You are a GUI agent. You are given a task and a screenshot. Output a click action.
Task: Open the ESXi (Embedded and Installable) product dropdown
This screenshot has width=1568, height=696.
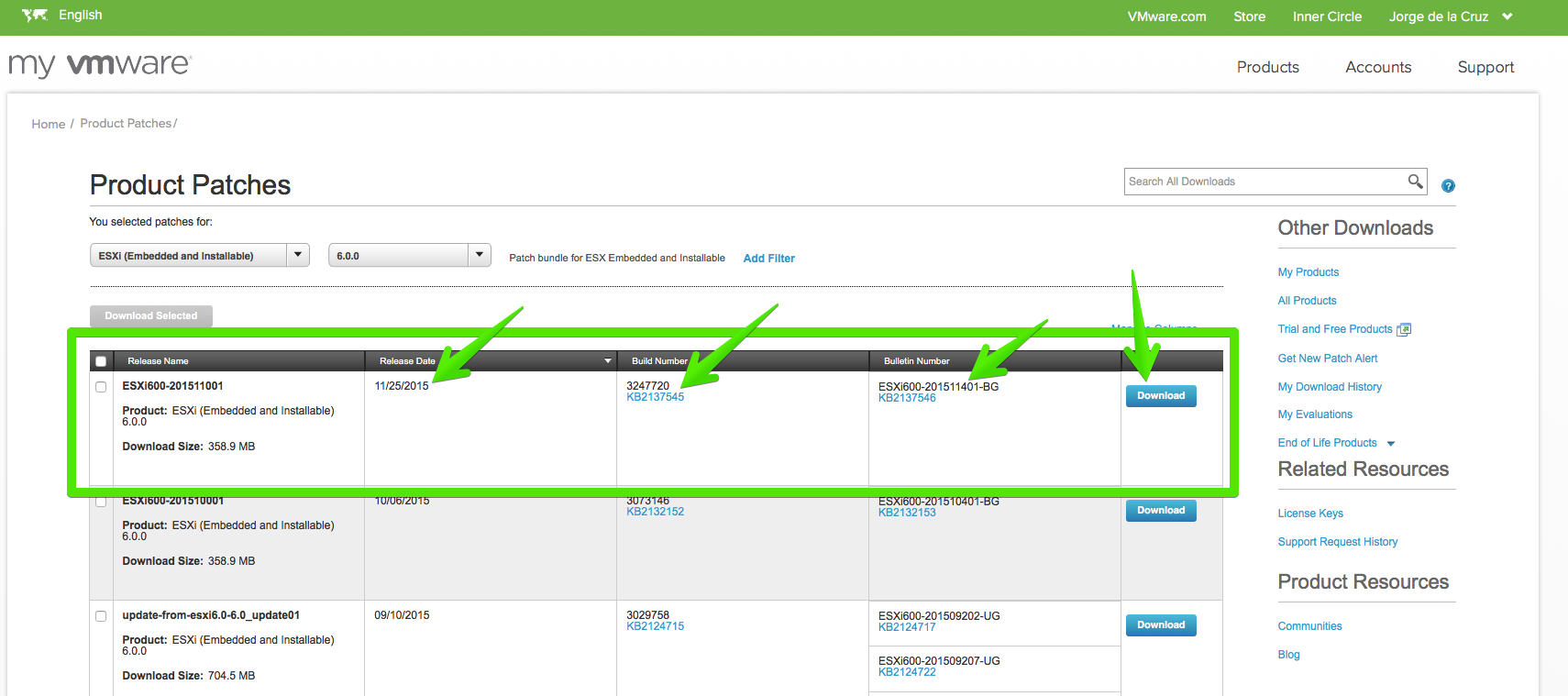pos(199,255)
